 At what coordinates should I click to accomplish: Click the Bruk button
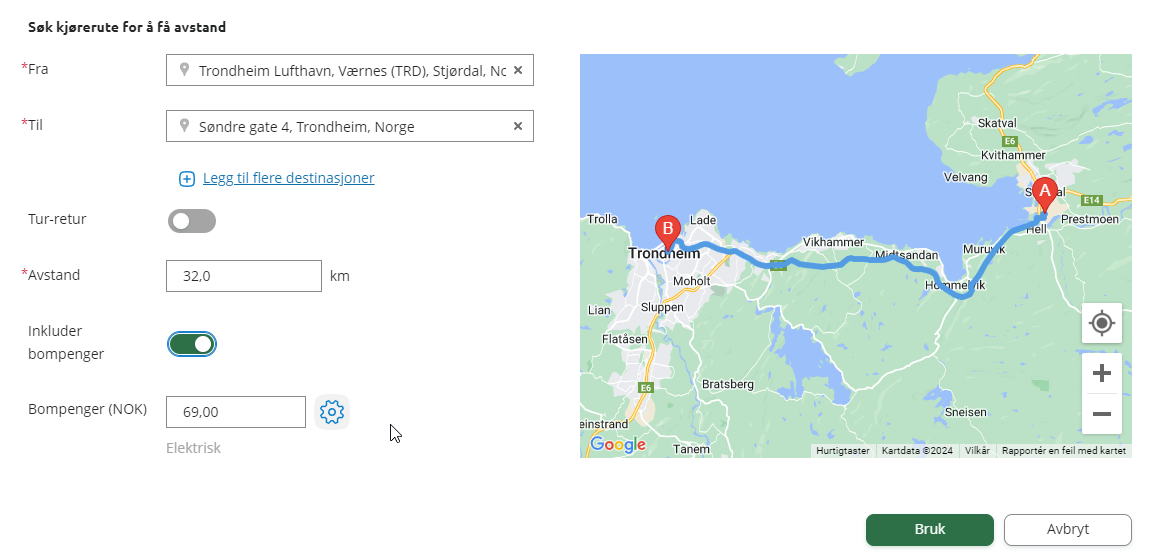pyautogui.click(x=930, y=530)
